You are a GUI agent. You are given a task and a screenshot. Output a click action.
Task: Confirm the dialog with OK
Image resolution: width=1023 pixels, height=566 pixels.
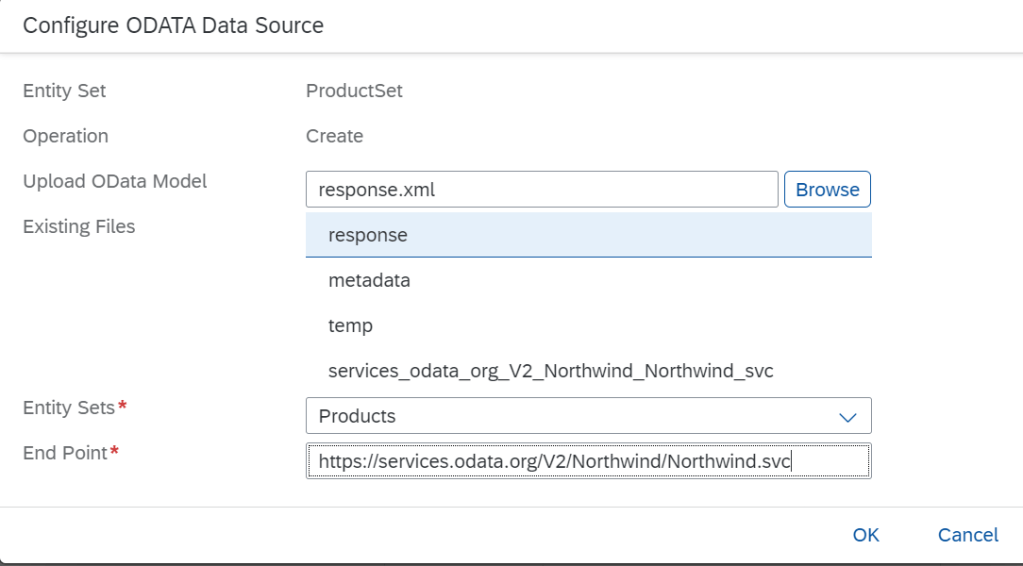[x=865, y=535]
